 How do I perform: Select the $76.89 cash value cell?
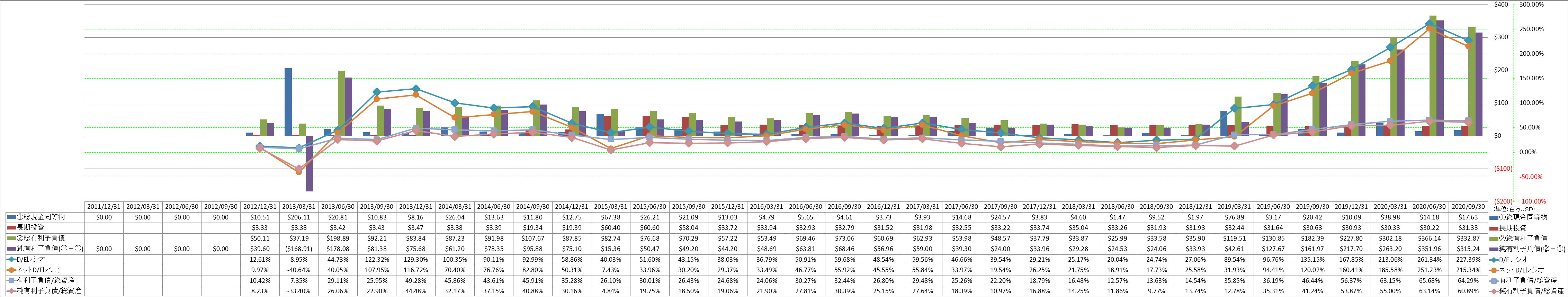1234,217
